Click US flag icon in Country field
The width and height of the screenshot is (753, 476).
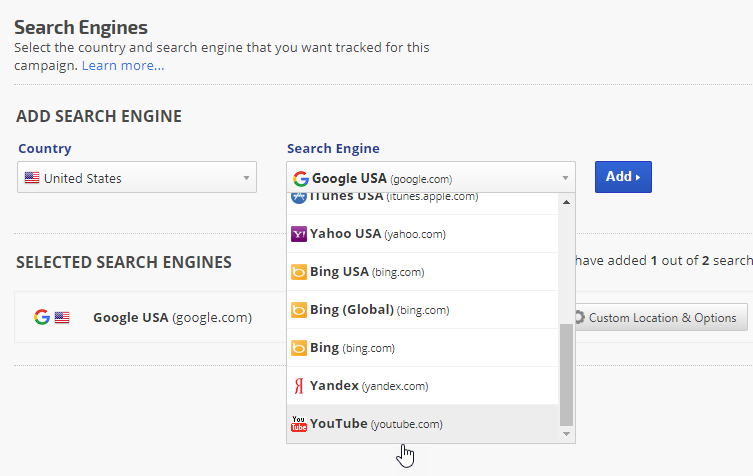tap(32, 178)
